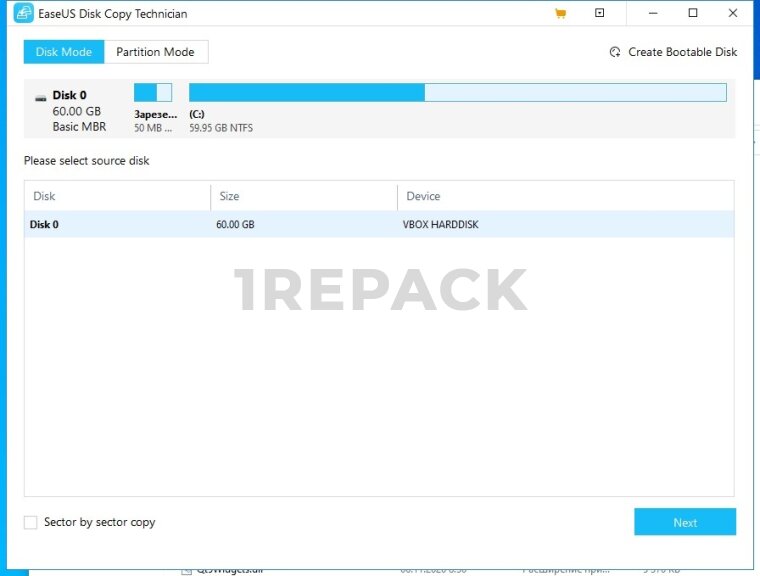
Task: Click the Create Bootable Disk link
Action: coord(682,52)
